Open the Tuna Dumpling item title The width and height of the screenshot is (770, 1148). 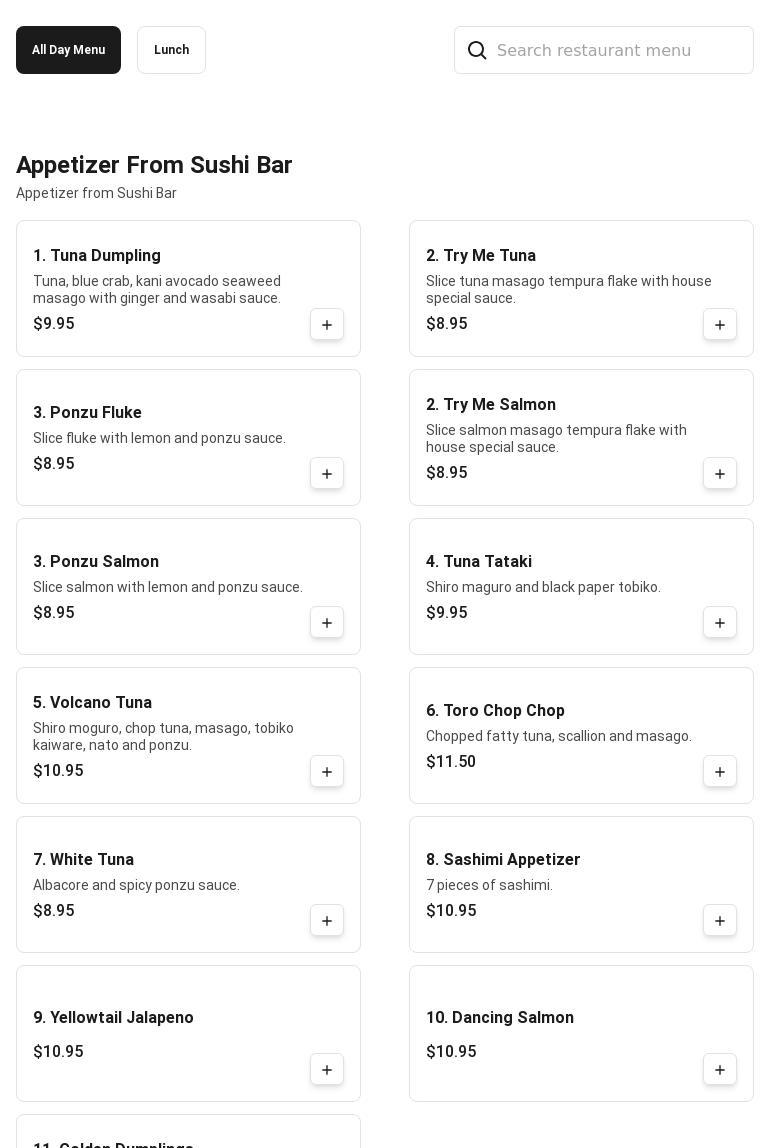pyautogui.click(x=97, y=256)
